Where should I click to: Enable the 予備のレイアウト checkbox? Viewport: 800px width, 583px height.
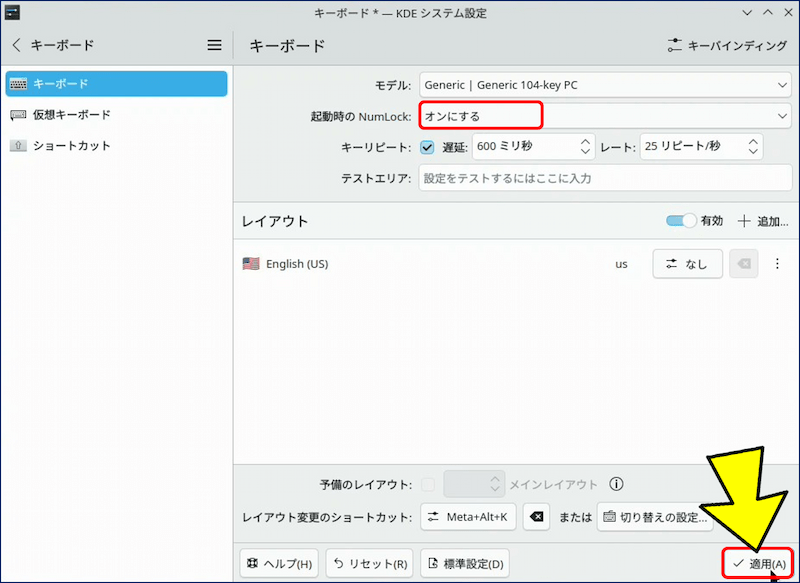[x=428, y=485]
